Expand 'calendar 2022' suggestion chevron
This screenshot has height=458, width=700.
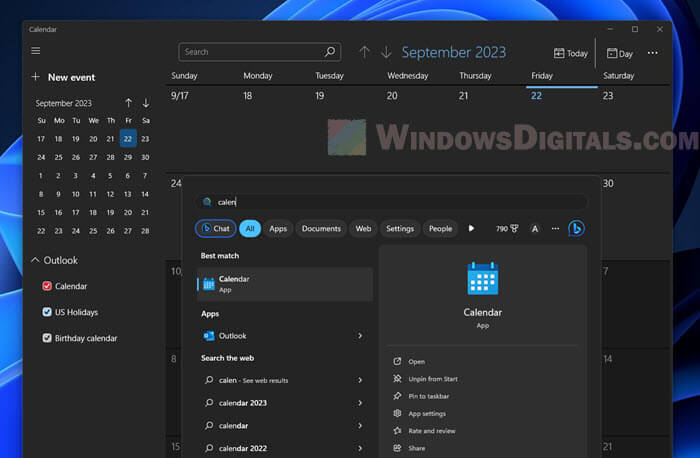point(360,448)
